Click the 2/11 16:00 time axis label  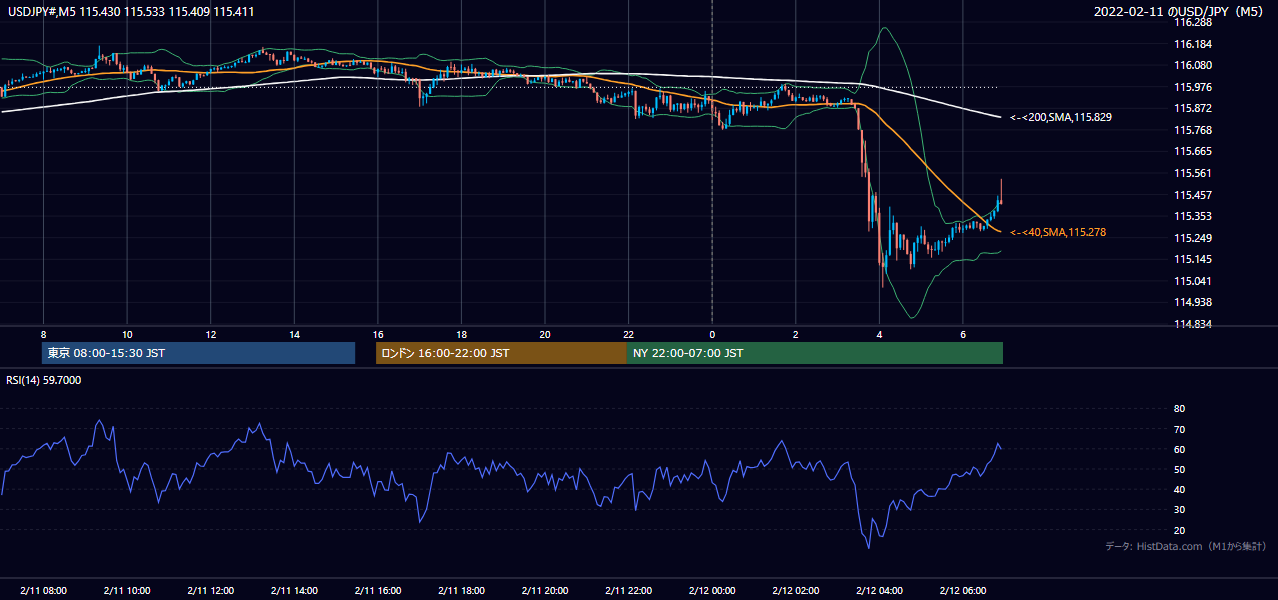377,590
